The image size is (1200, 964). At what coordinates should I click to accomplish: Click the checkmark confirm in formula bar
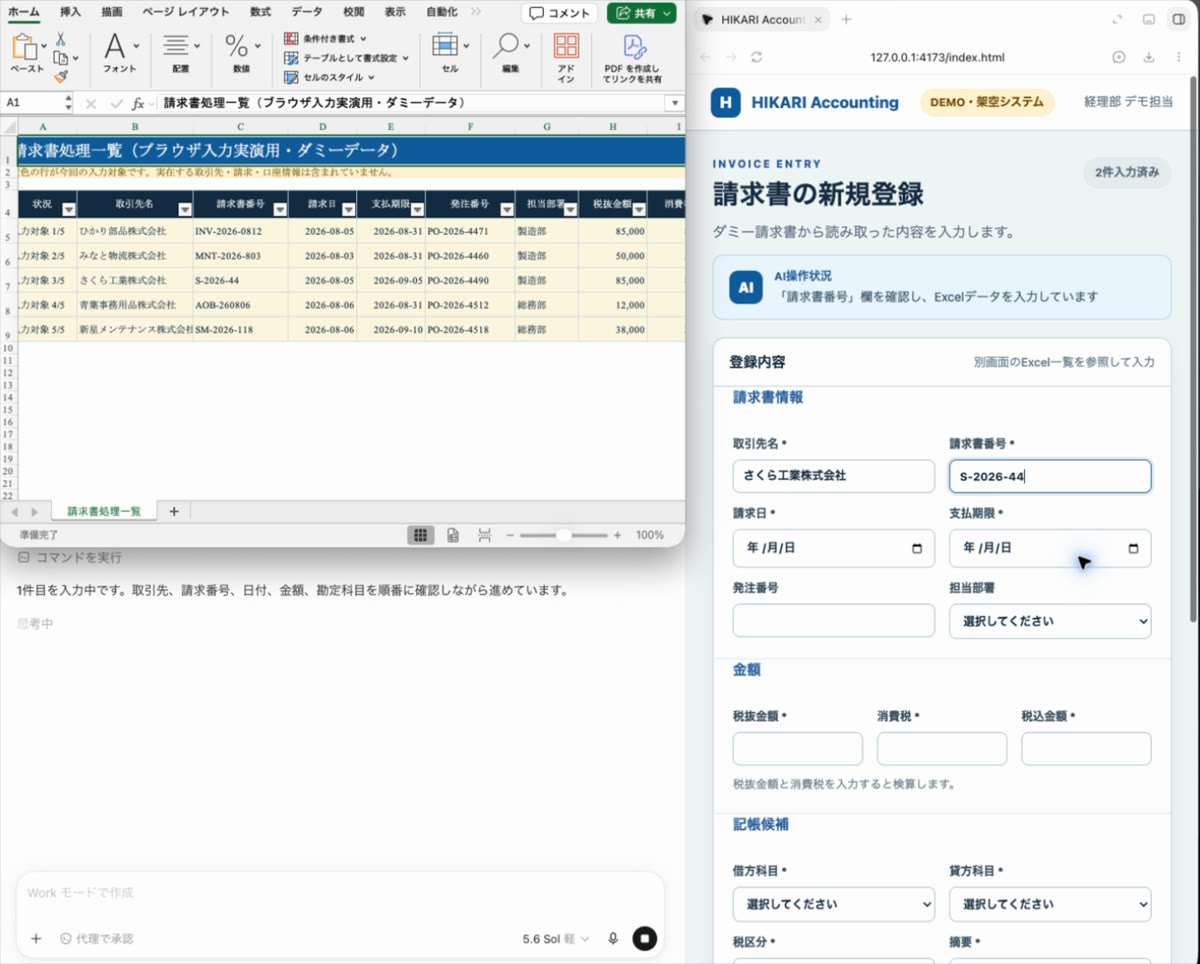click(115, 103)
